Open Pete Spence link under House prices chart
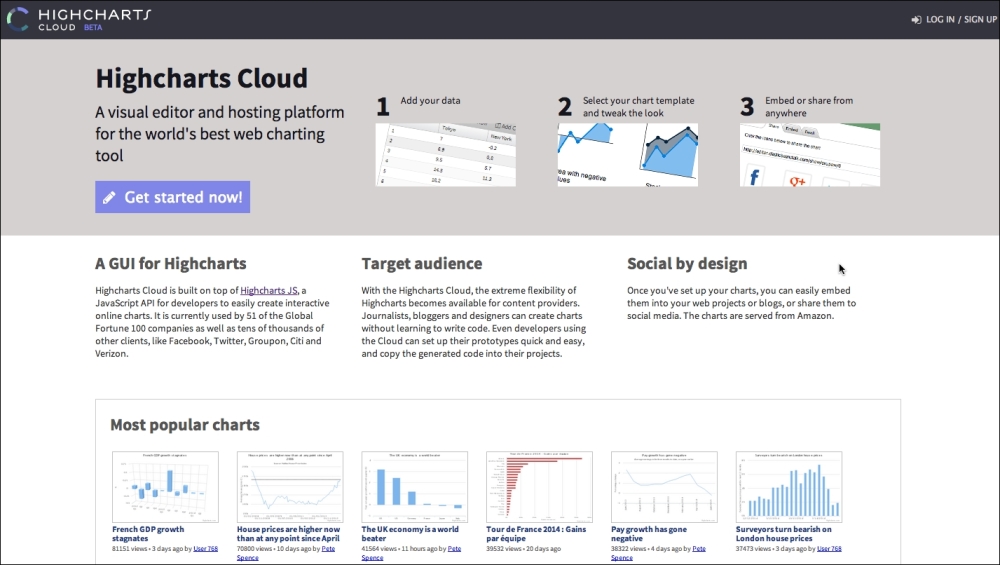 pyautogui.click(x=328, y=548)
